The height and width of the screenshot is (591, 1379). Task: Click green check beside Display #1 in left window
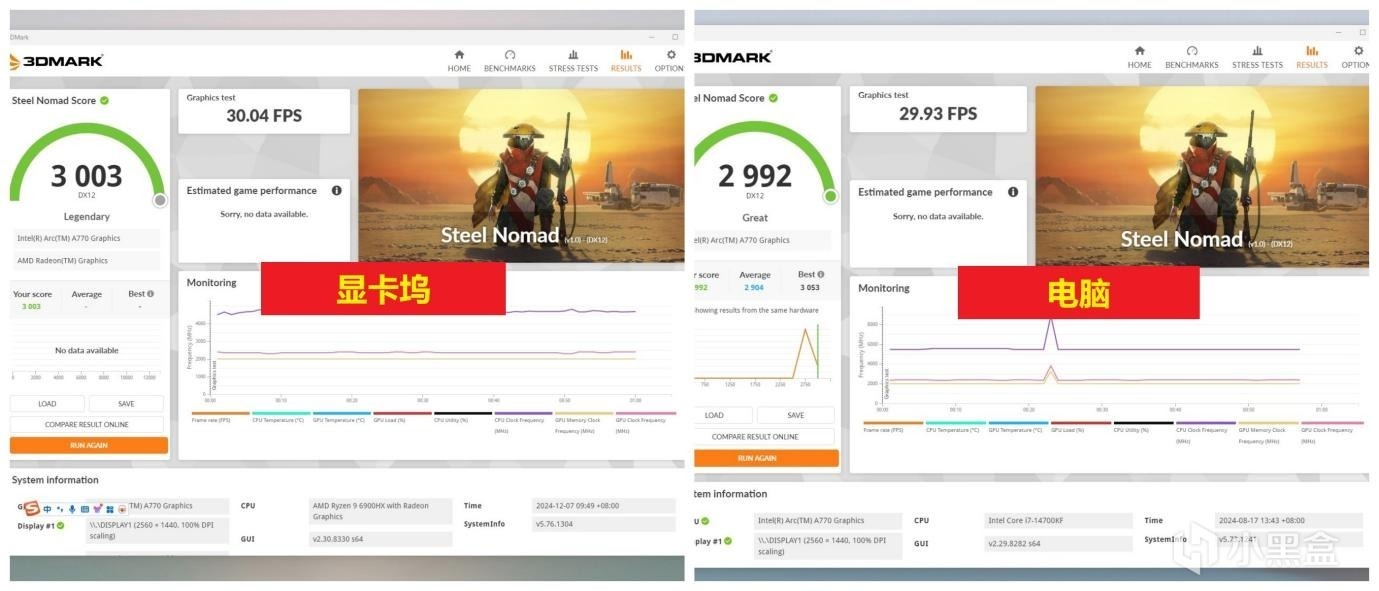[61, 526]
